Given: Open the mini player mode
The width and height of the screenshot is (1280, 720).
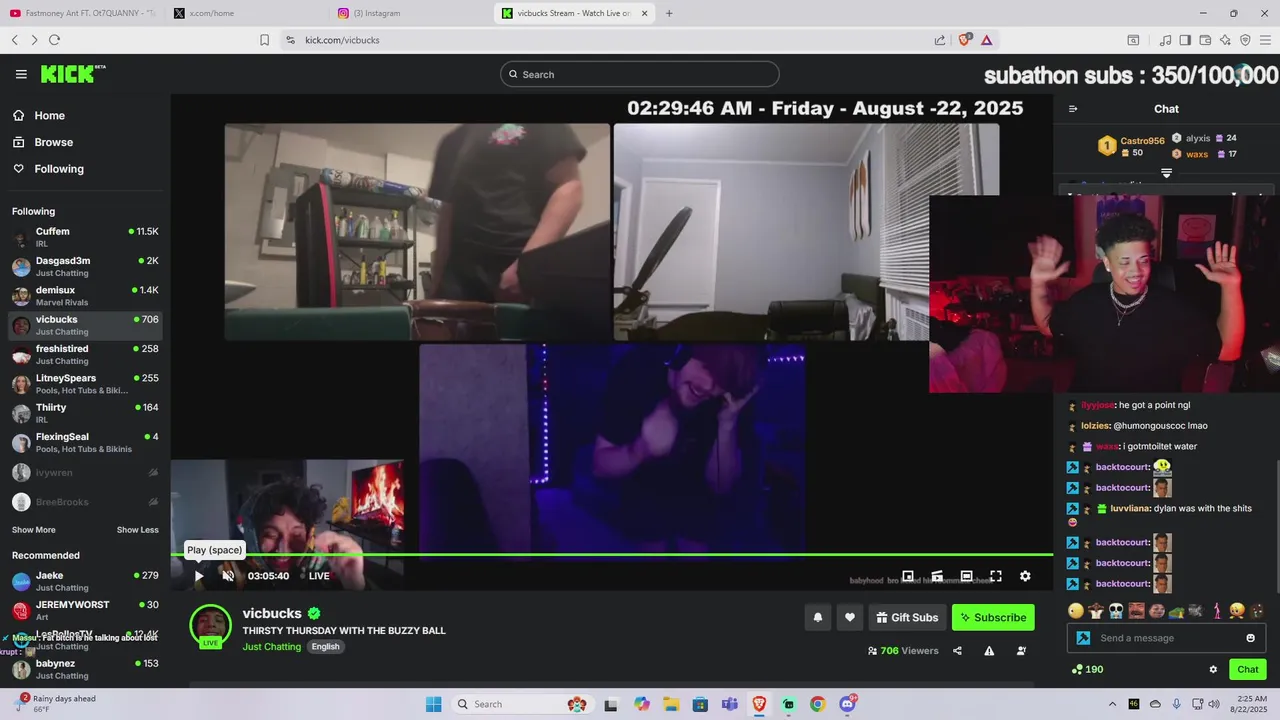Looking at the screenshot, I should click(908, 576).
